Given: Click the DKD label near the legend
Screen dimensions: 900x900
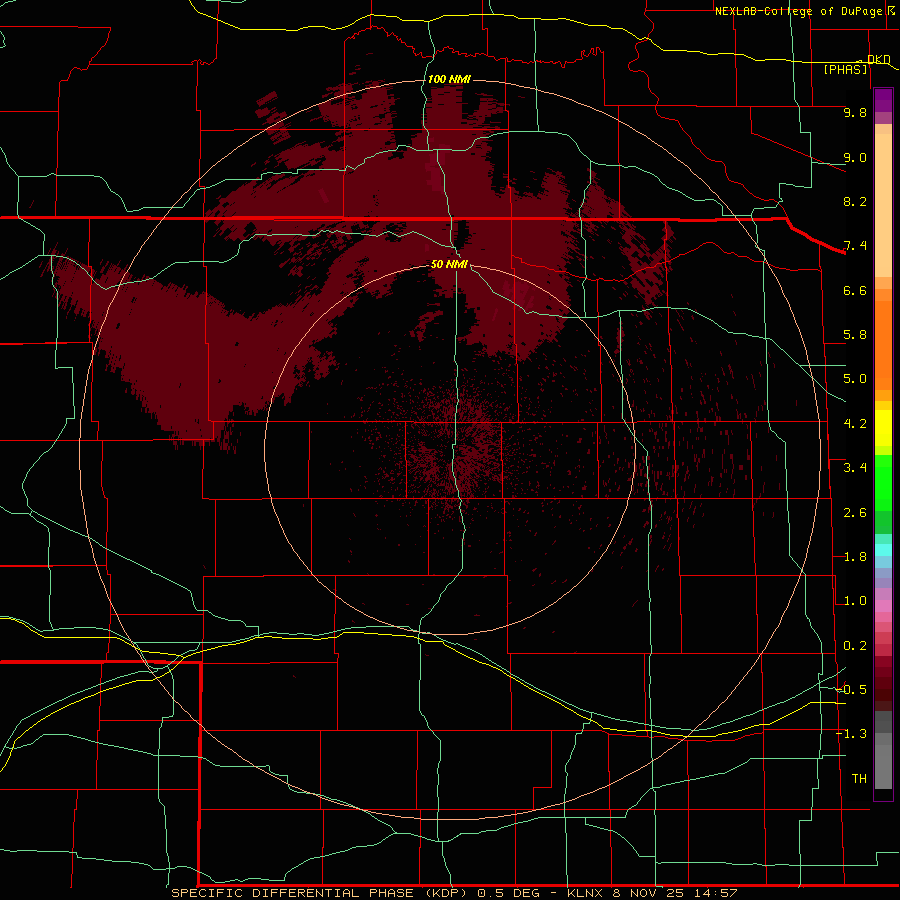Looking at the screenshot, I should point(878,59).
